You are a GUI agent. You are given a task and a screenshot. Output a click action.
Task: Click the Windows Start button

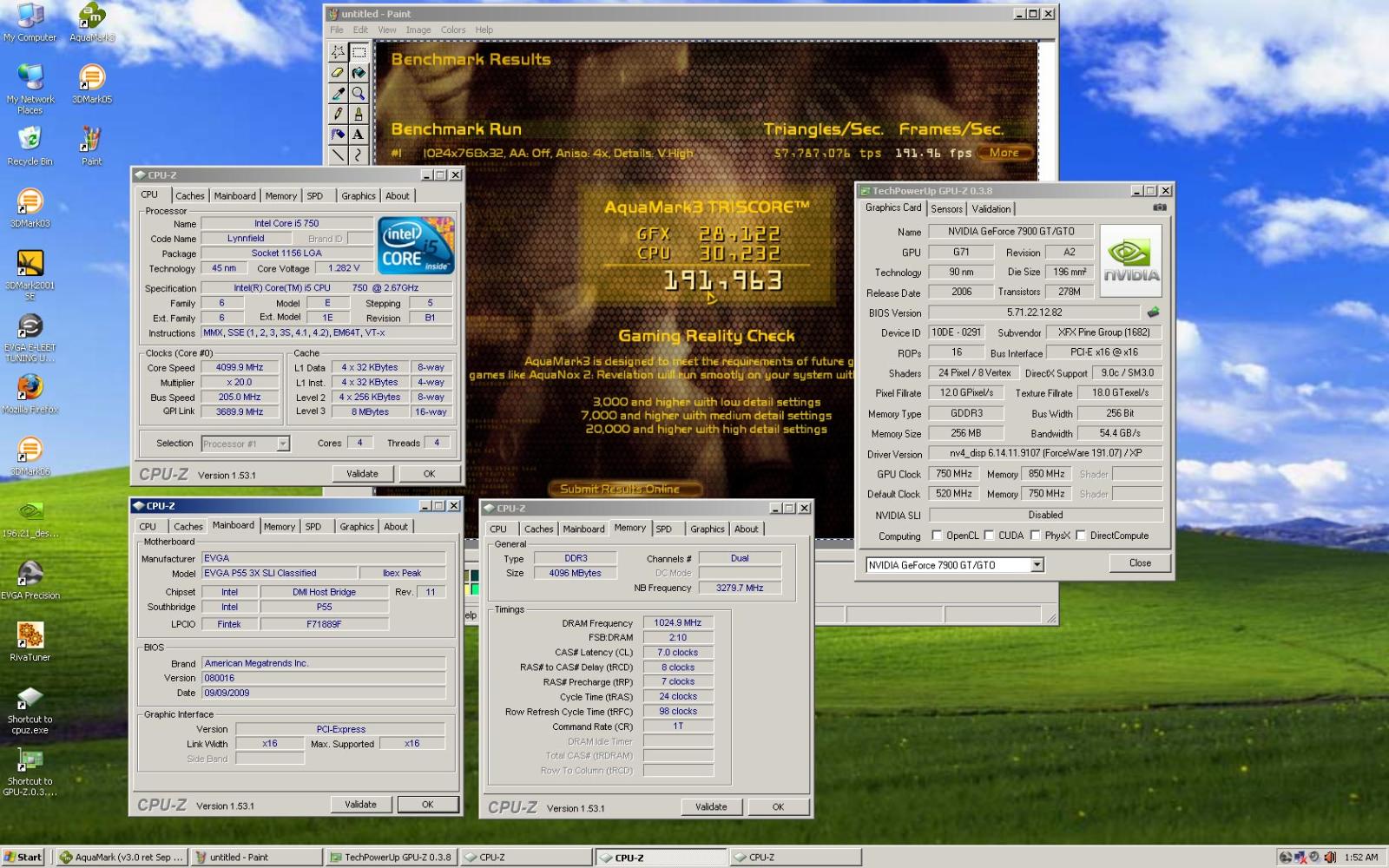(24, 857)
